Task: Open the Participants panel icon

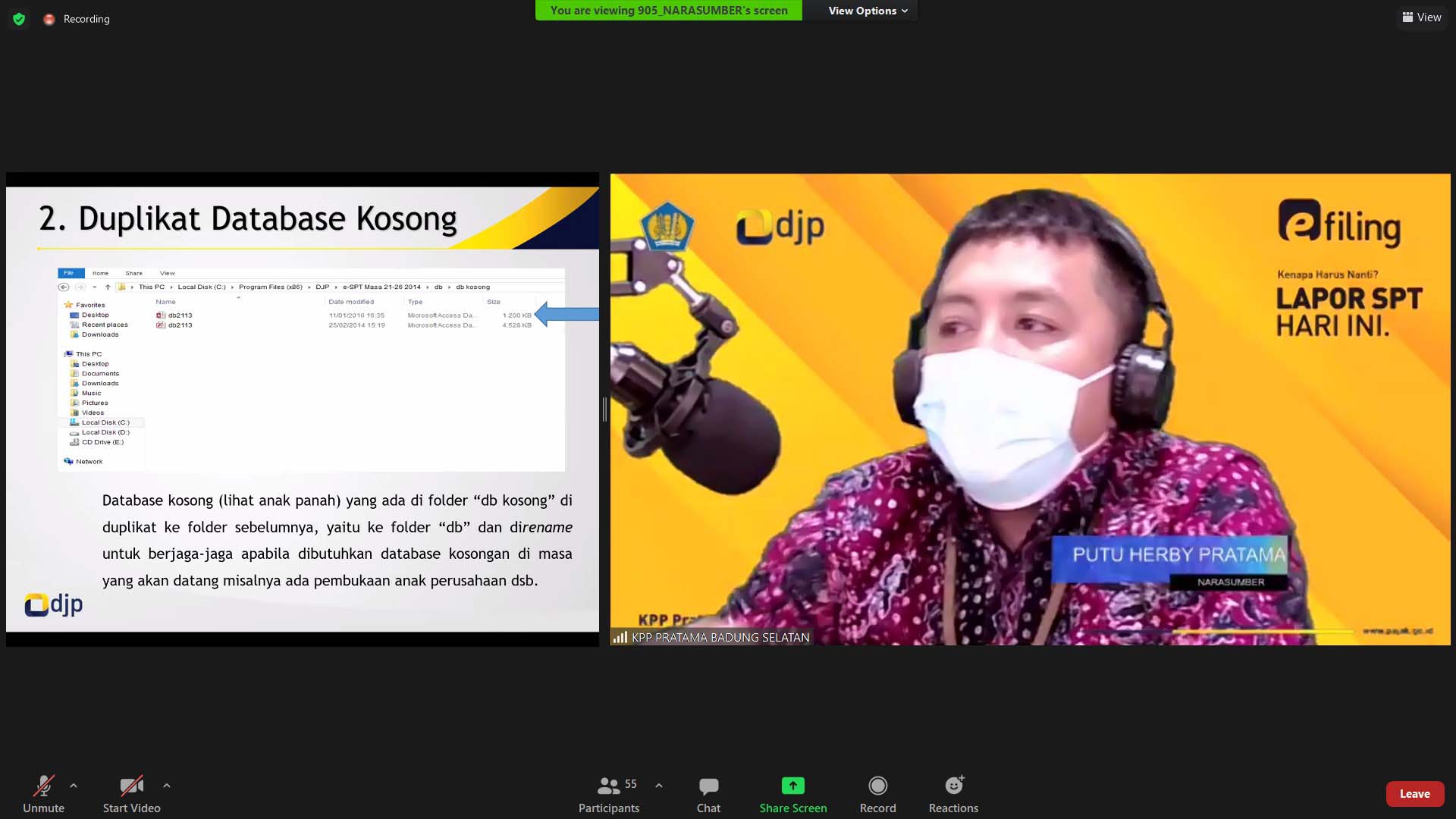Action: tap(608, 786)
